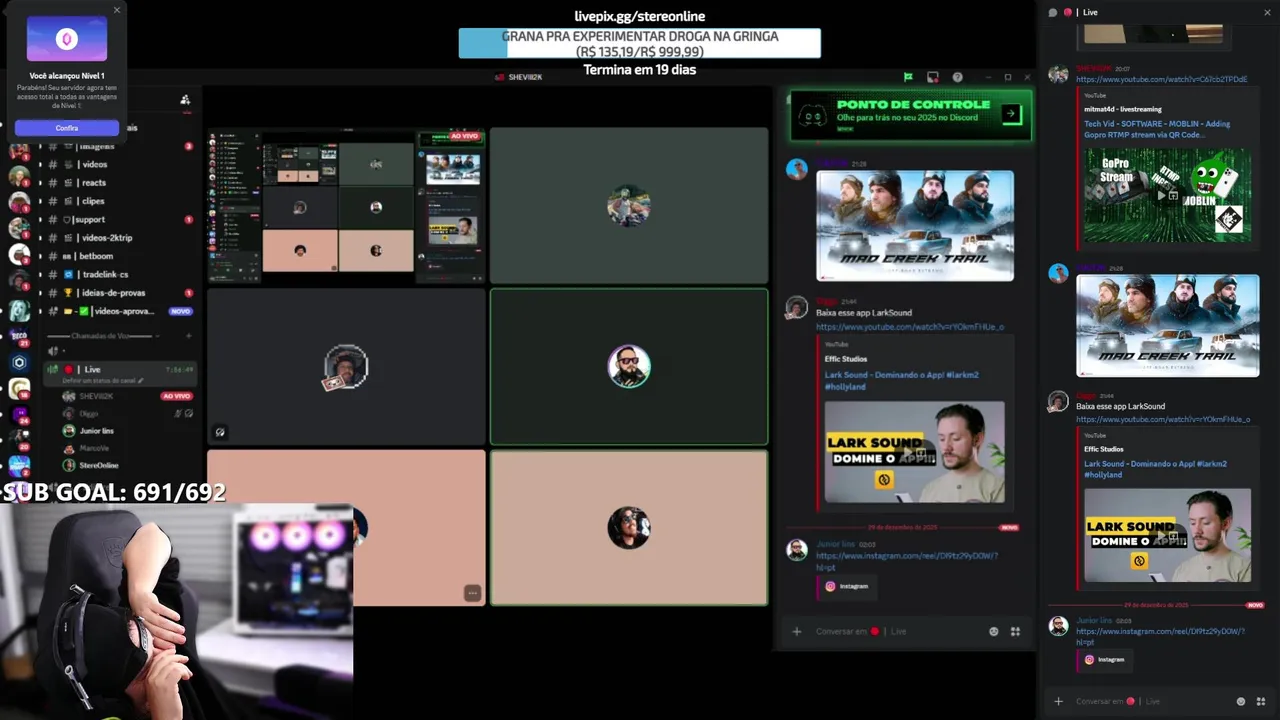The width and height of the screenshot is (1280, 720).
Task: Open the shared-screen stream tile marked AO VIVO
Action: pyautogui.click(x=346, y=205)
